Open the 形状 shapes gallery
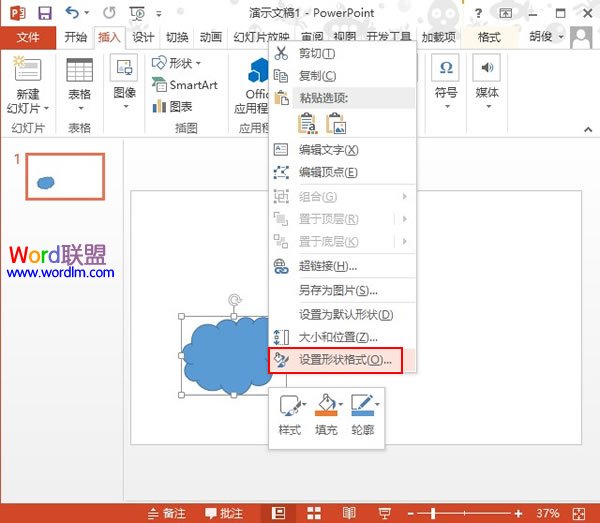Image resolution: width=600 pixels, height=523 pixels. [176, 63]
